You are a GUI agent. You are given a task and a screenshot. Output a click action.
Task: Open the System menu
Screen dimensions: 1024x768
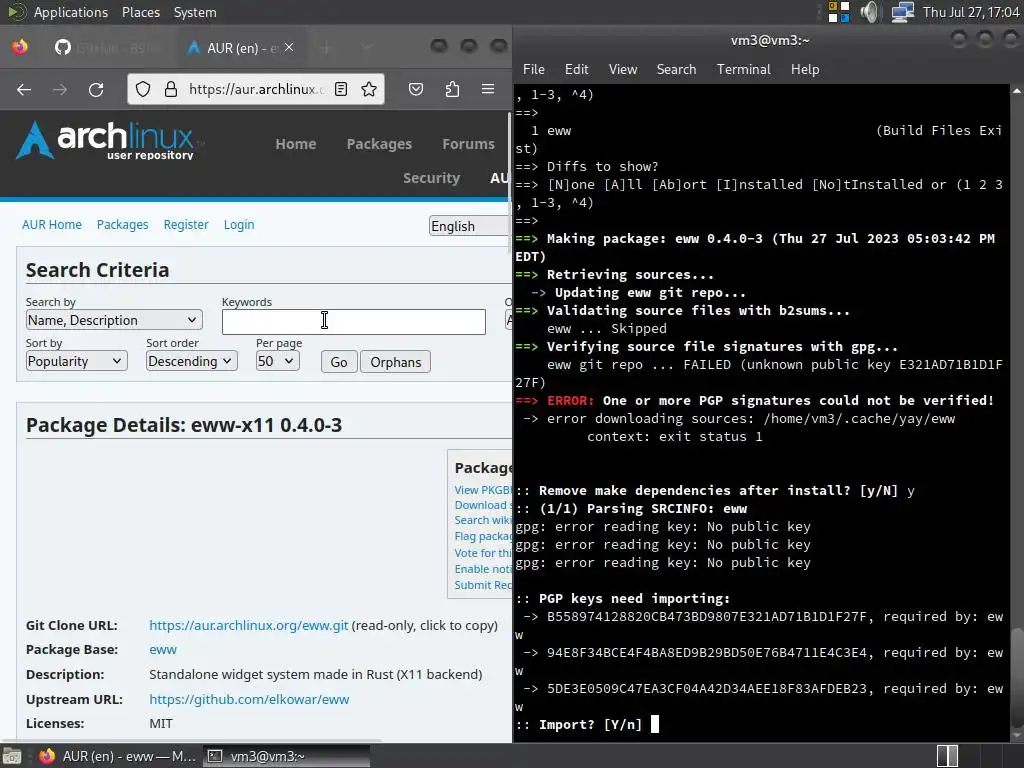[x=195, y=12]
